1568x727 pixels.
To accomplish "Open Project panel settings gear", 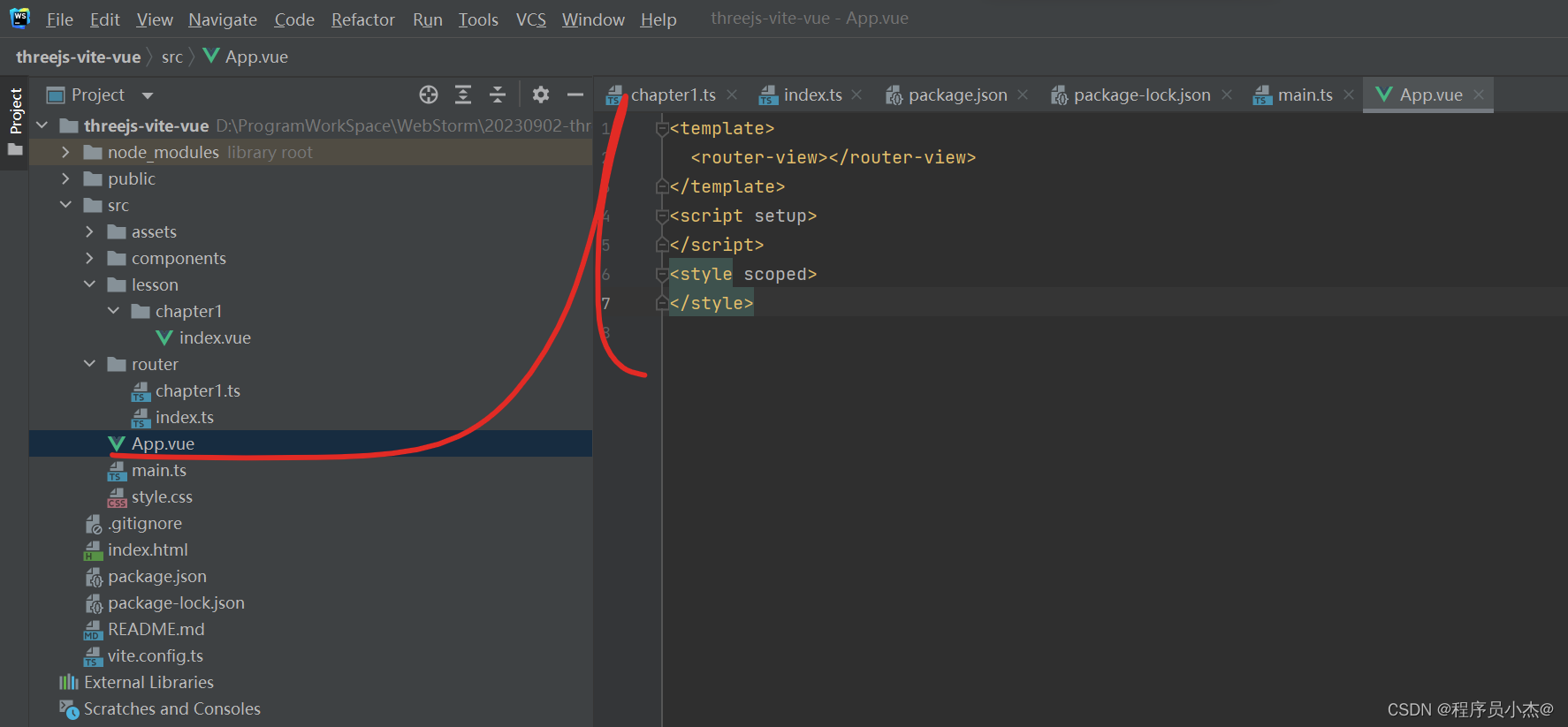I will 541,95.
